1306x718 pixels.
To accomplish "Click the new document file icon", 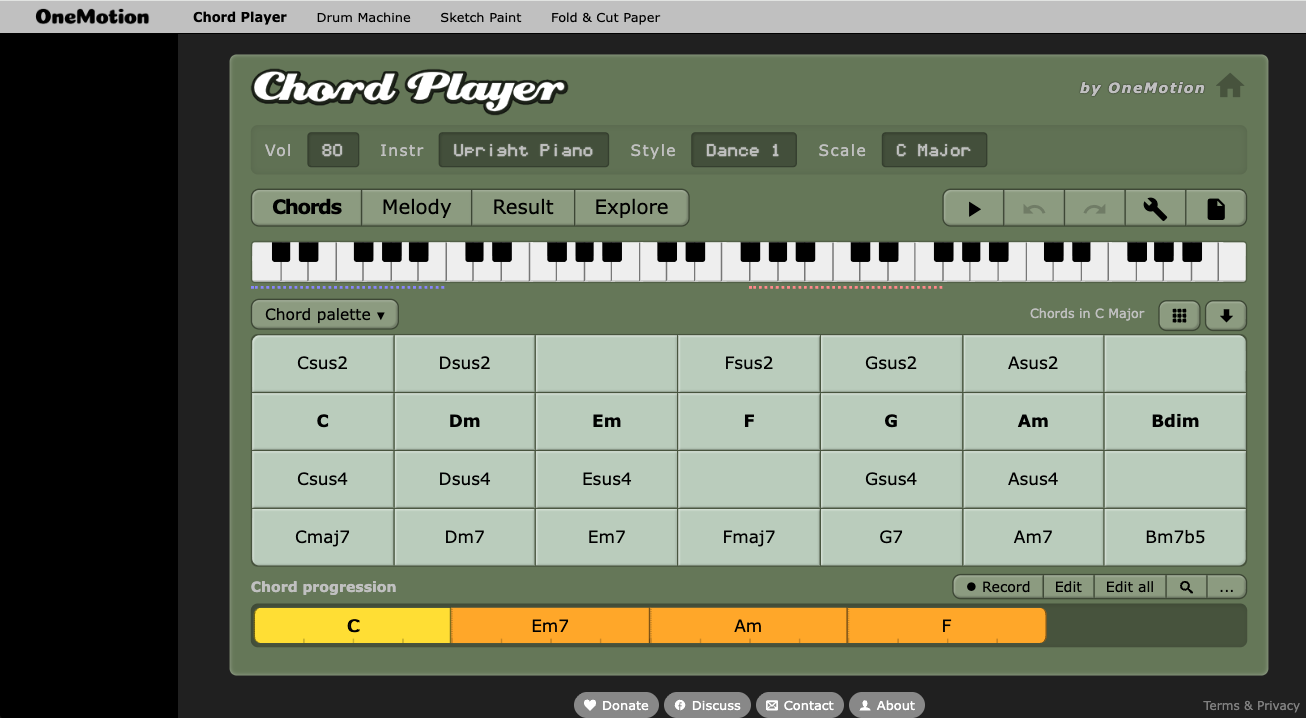I will 1216,209.
